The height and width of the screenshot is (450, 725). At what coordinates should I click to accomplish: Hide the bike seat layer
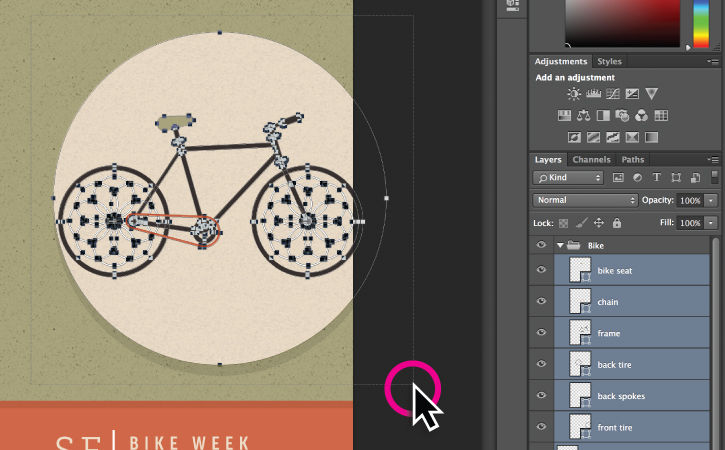[541, 270]
